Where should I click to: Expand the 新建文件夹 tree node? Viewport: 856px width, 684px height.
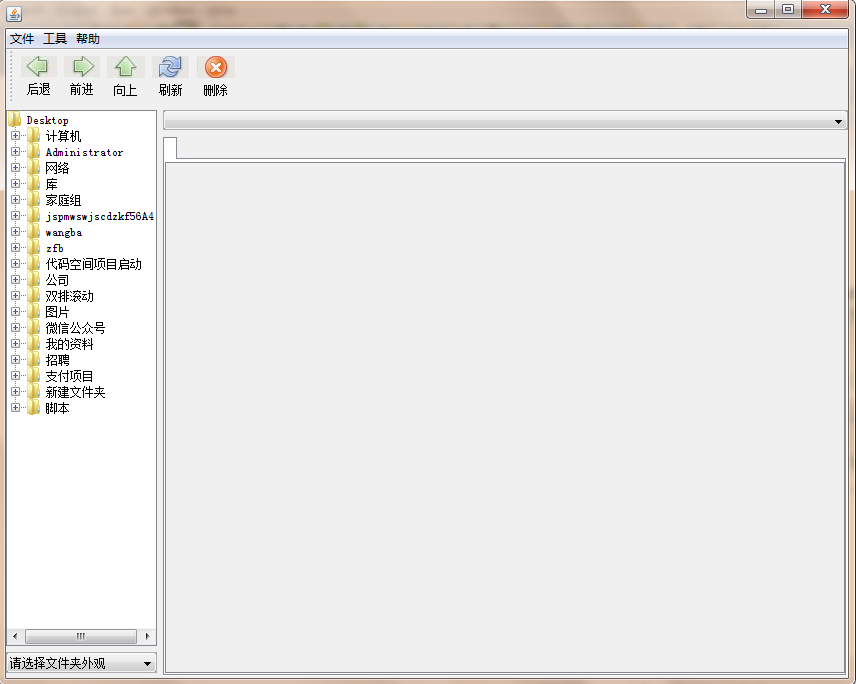[x=15, y=391]
